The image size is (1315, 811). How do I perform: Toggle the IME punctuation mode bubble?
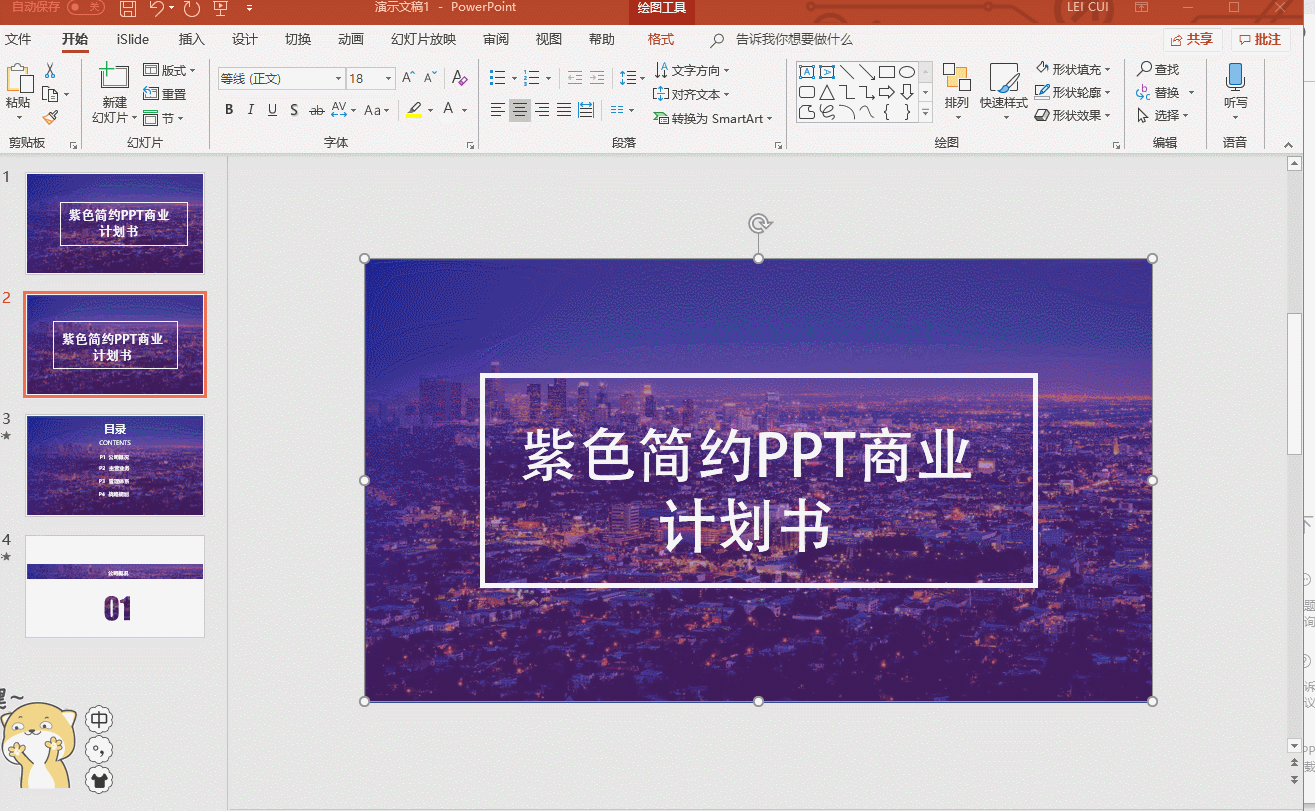click(x=99, y=750)
